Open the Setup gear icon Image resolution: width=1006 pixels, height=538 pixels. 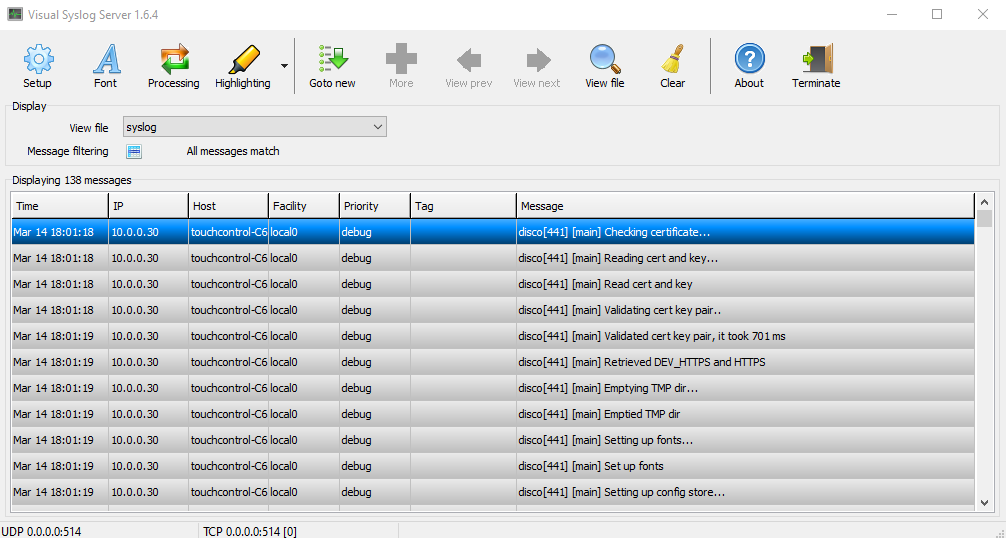click(38, 60)
